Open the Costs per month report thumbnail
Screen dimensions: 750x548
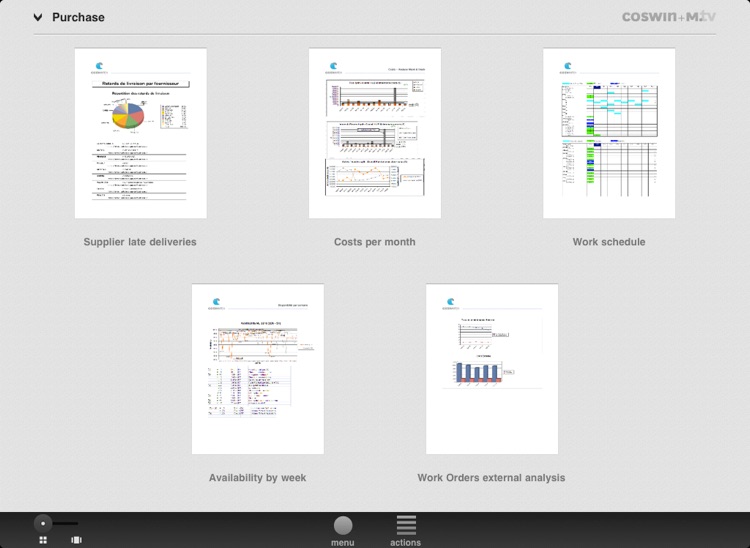pos(375,133)
